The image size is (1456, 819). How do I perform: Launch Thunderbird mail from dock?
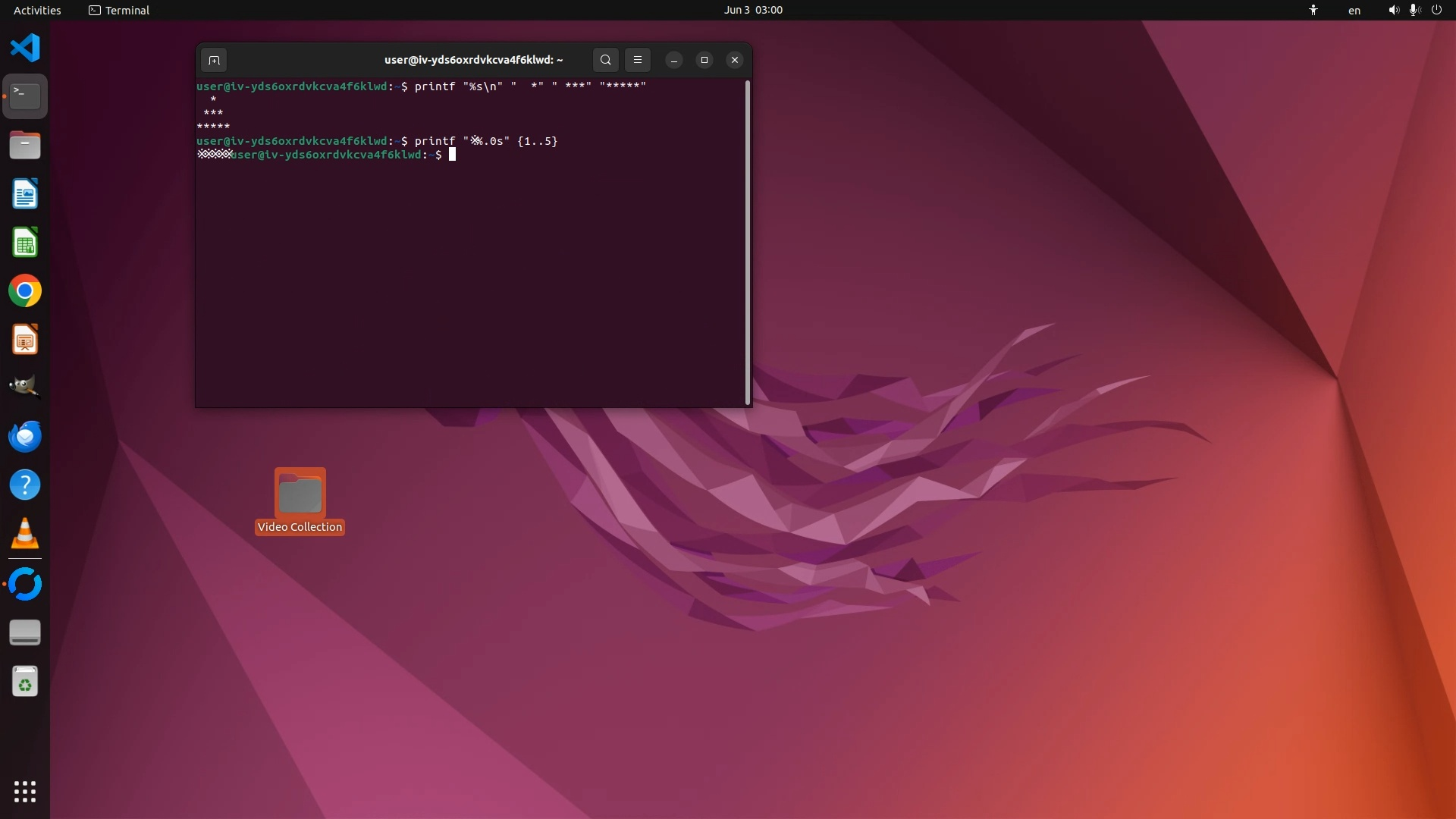[25, 436]
